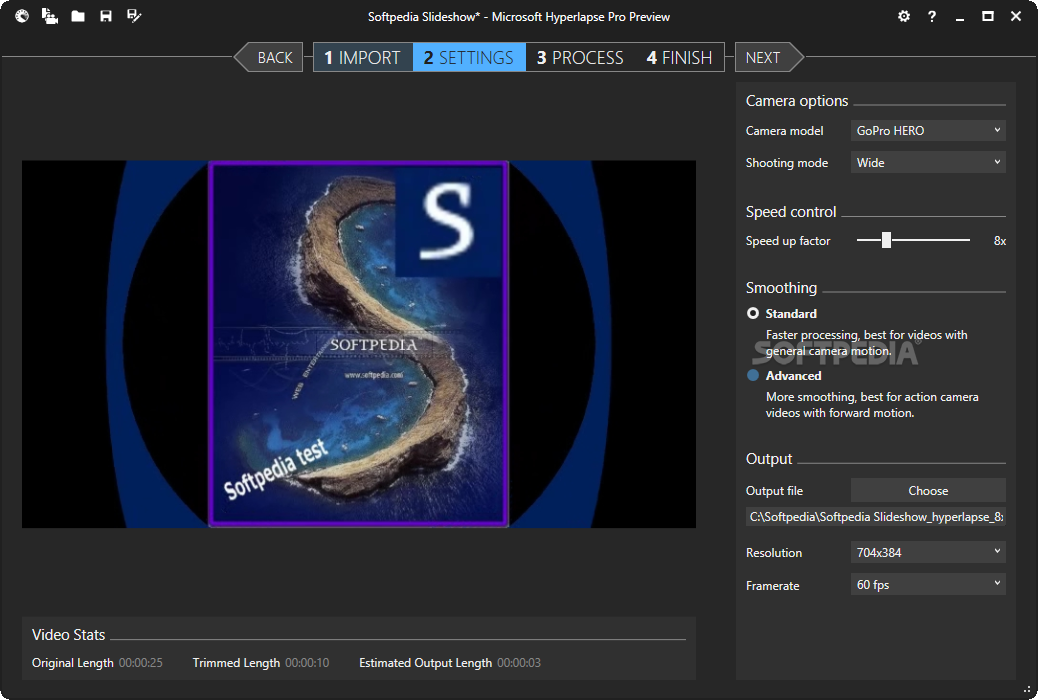
Task: Click the Save As floppy-with-pencil icon
Action: click(x=134, y=16)
